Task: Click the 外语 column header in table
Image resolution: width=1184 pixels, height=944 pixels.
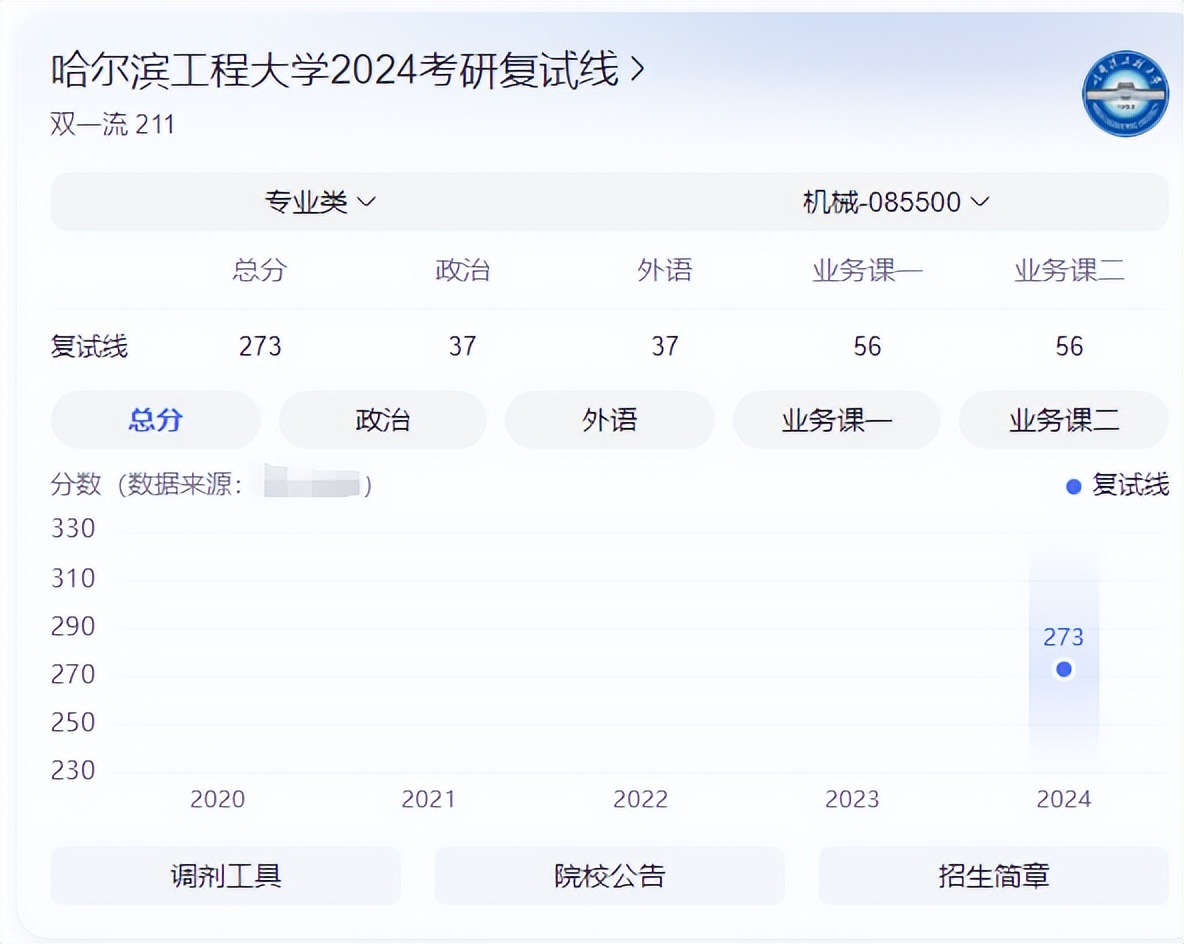Action: coord(664,270)
